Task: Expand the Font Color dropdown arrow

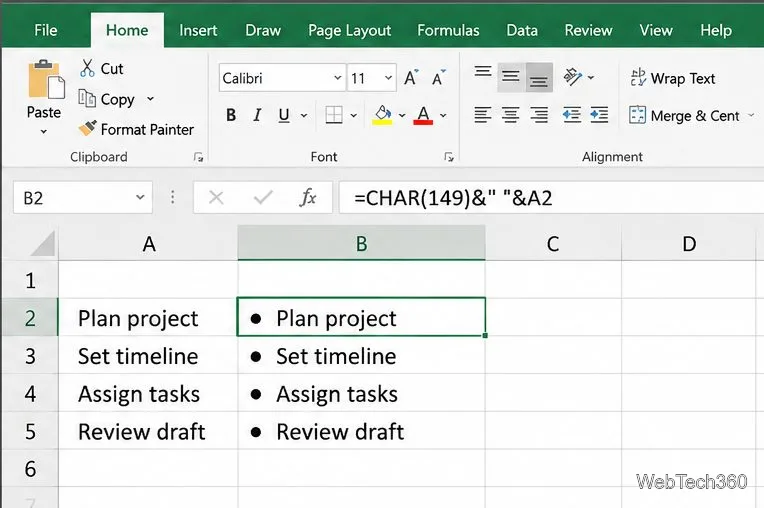Action: click(x=443, y=115)
